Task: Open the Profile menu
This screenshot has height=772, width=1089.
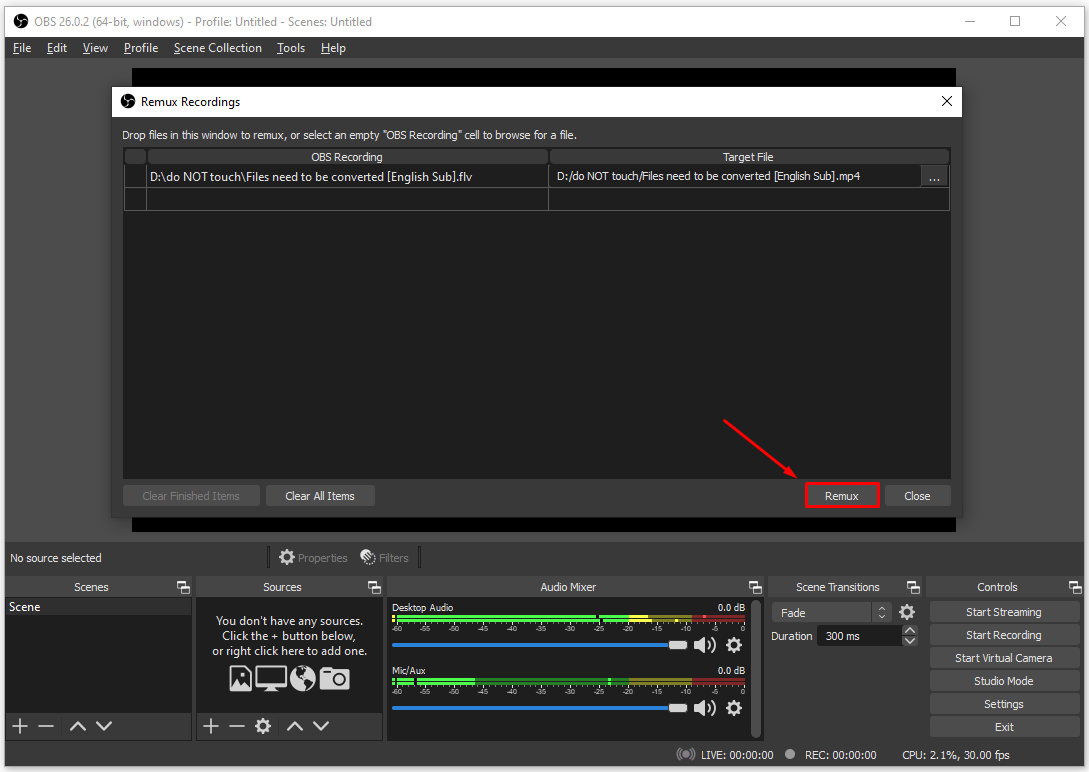Action: (x=141, y=48)
